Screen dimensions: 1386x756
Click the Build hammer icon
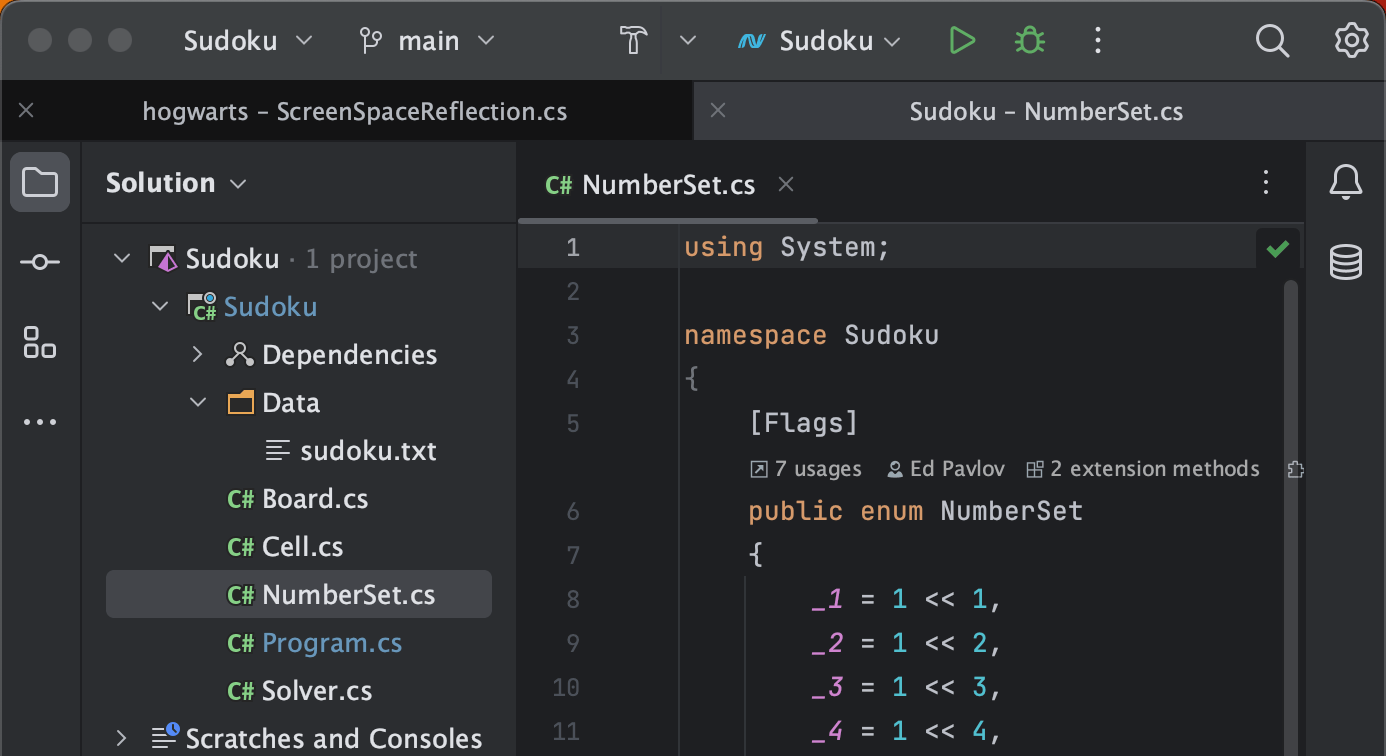634,41
